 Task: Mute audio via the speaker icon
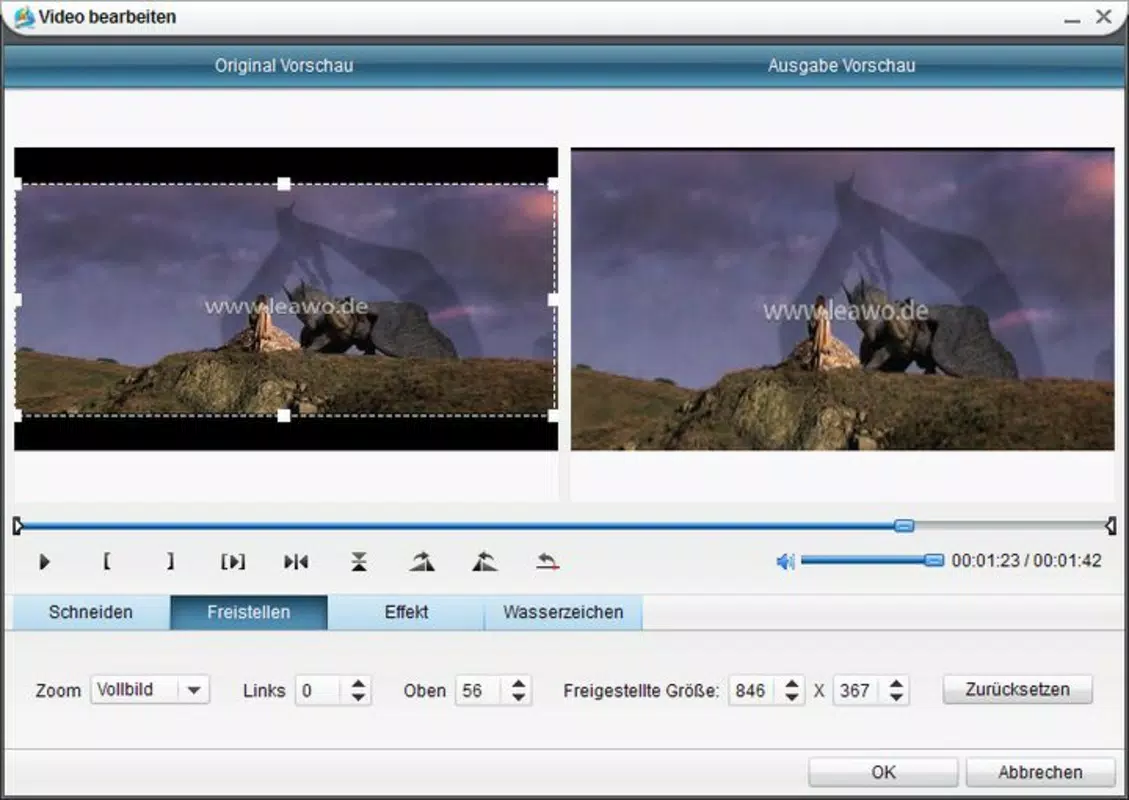[785, 561]
